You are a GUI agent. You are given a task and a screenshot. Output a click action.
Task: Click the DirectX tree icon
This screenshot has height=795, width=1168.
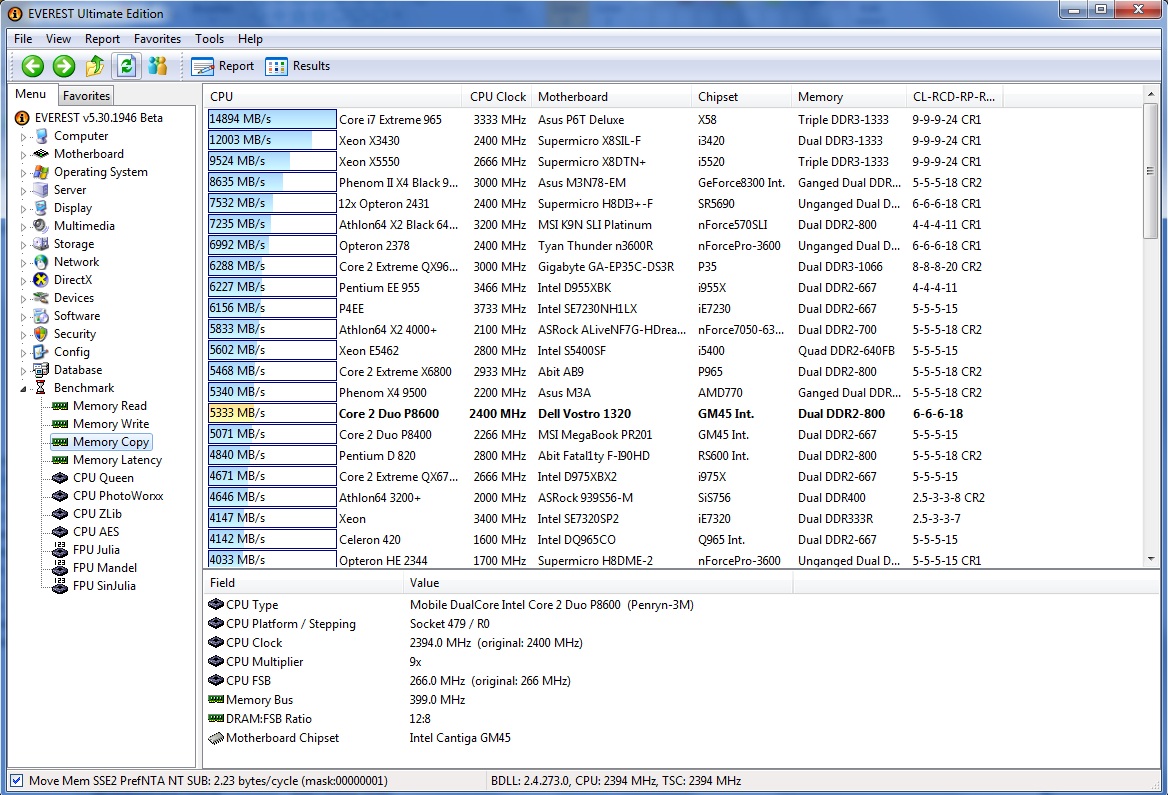click(x=41, y=280)
